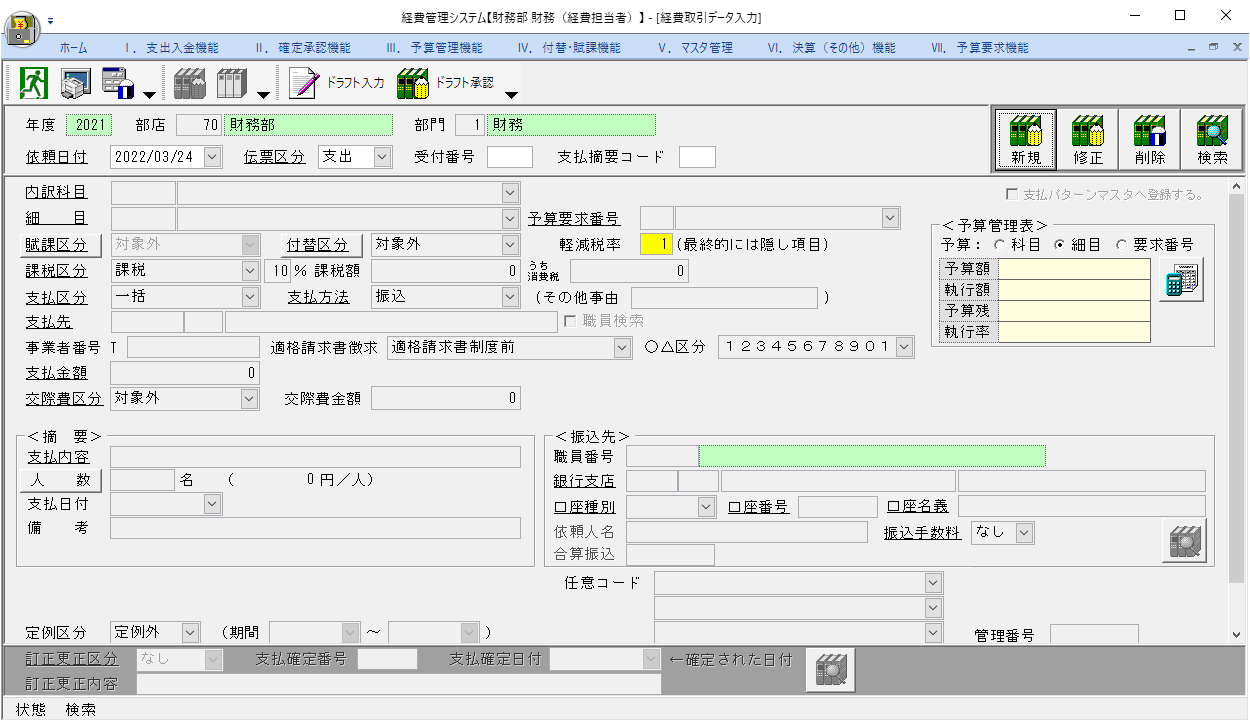Expand the 内訳科目 combo box

[x=510, y=192]
